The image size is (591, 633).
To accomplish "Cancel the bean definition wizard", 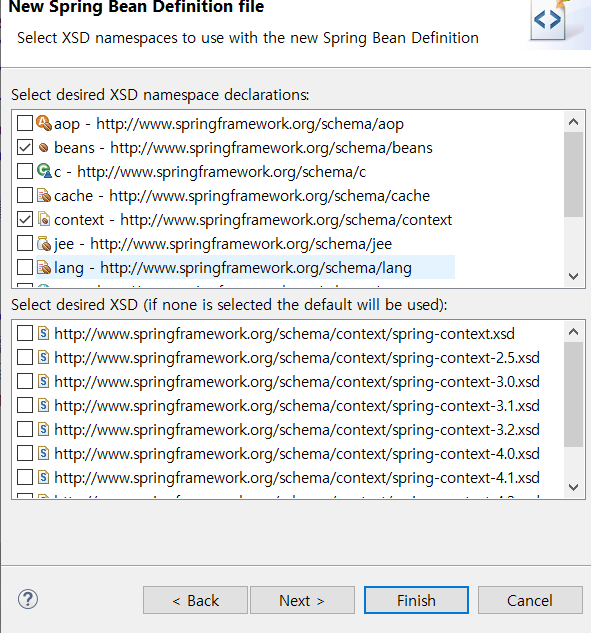I will [x=530, y=600].
